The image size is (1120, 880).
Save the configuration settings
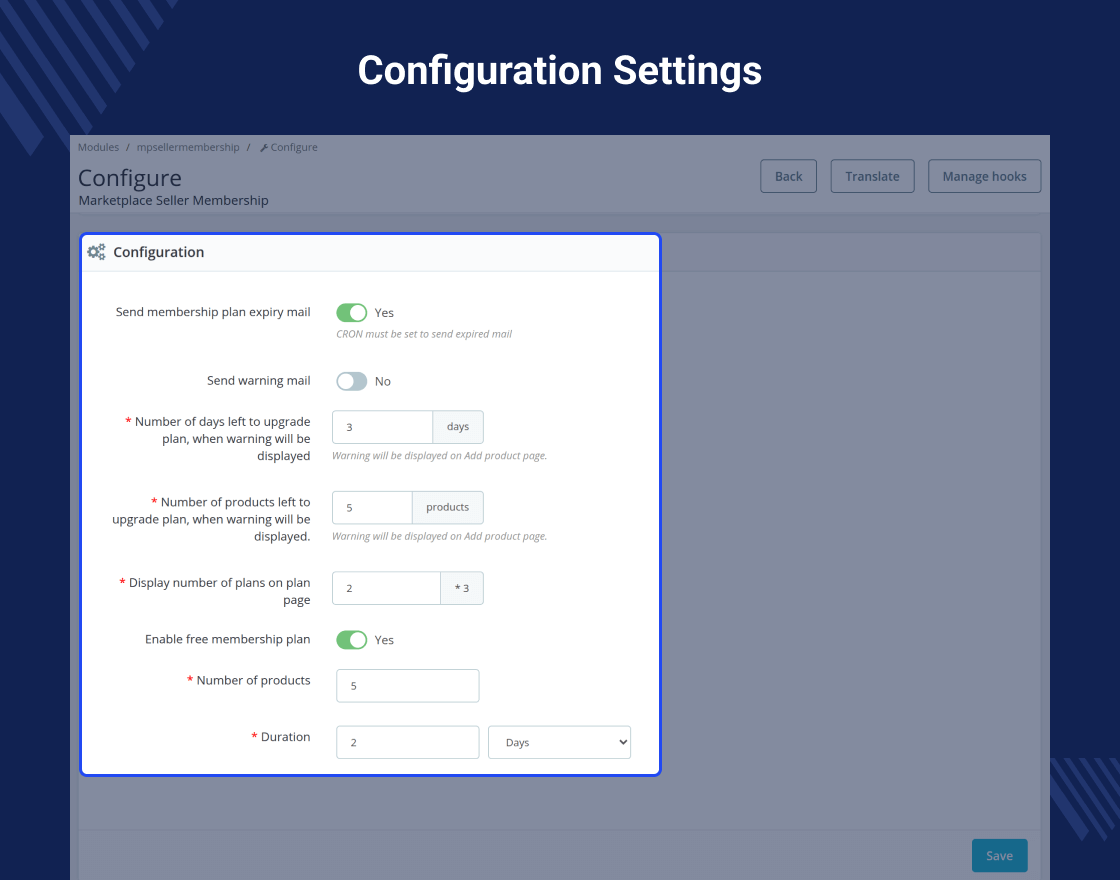click(999, 856)
